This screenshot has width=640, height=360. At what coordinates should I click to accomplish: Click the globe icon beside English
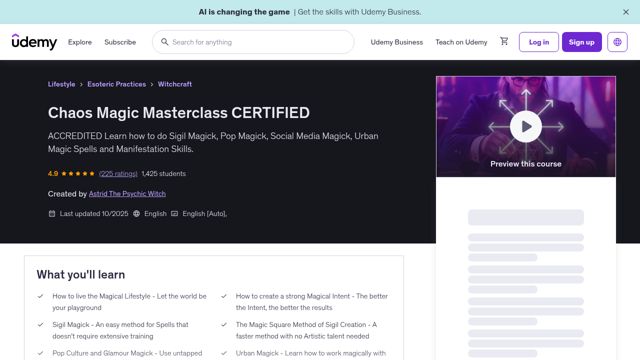[136, 213]
